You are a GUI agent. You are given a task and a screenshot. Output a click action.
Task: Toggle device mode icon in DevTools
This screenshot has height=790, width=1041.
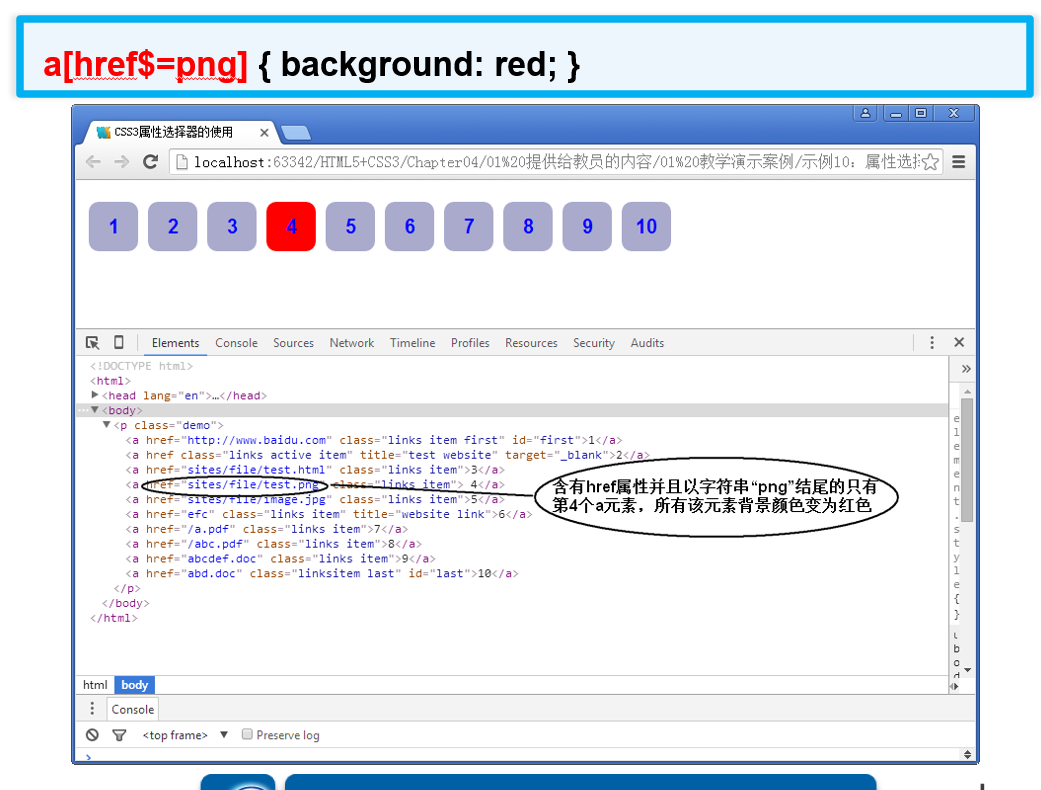(x=118, y=343)
